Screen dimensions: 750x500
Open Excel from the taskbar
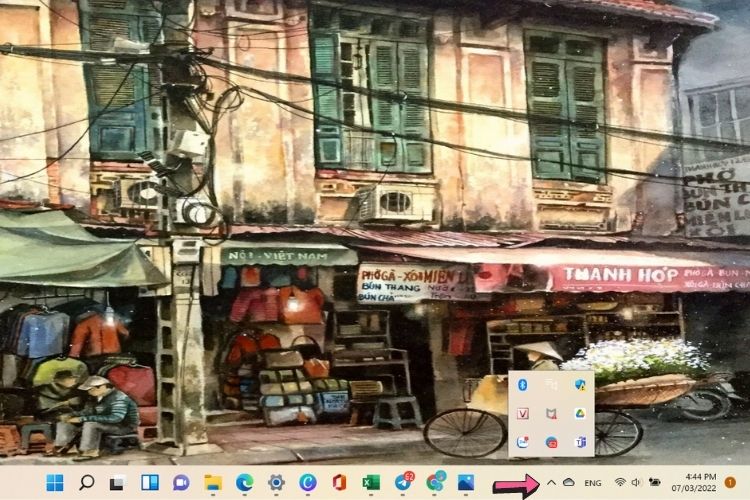(371, 482)
